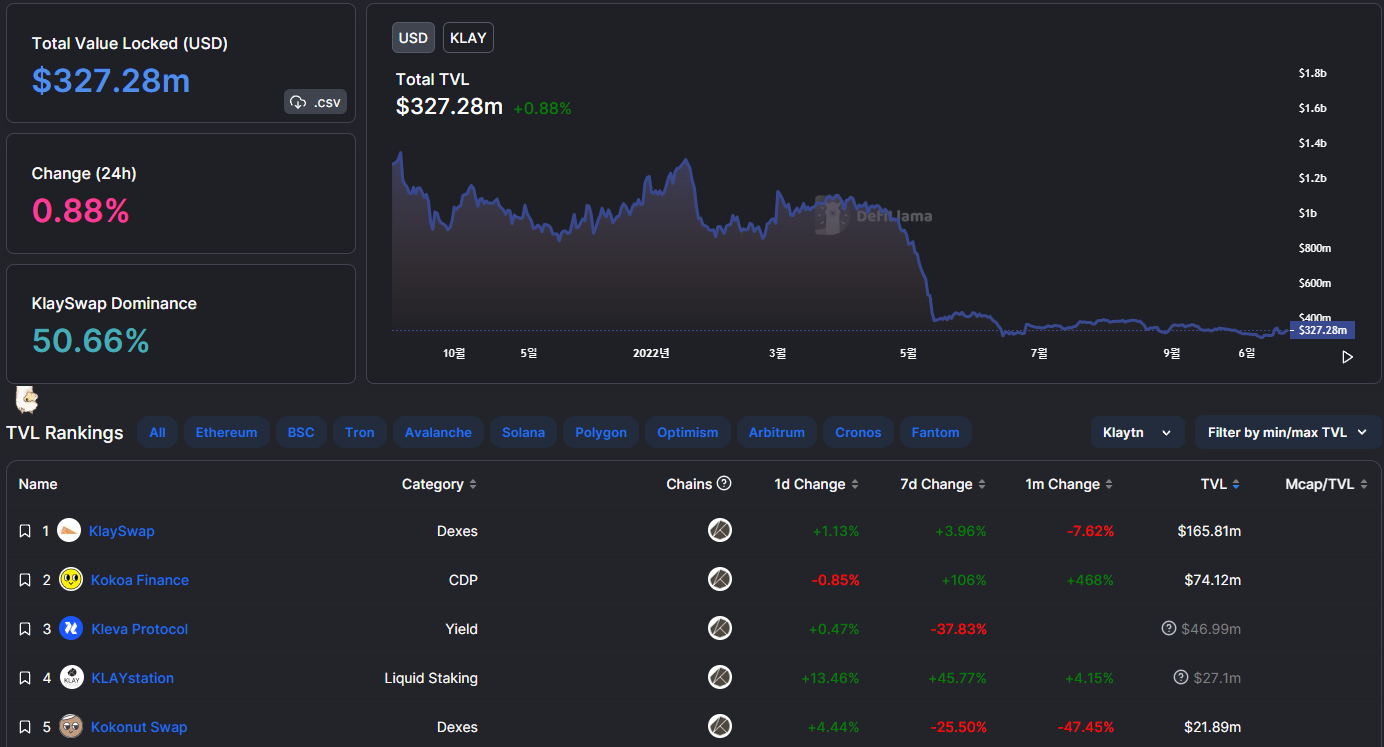Viewport: 1384px width, 747px height.
Task: Click the help icon beside $46.99m TVL
Action: tap(1168, 628)
